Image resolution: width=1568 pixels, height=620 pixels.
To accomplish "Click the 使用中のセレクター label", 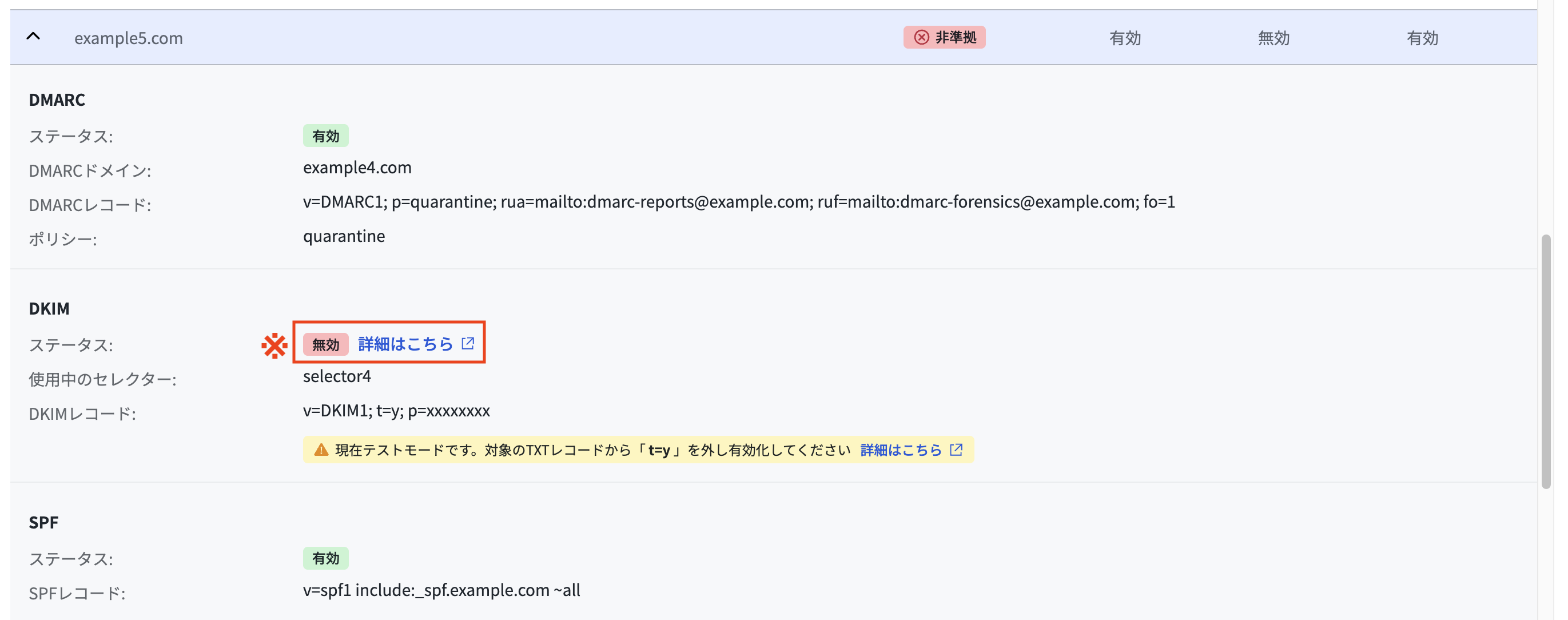I will 102,379.
